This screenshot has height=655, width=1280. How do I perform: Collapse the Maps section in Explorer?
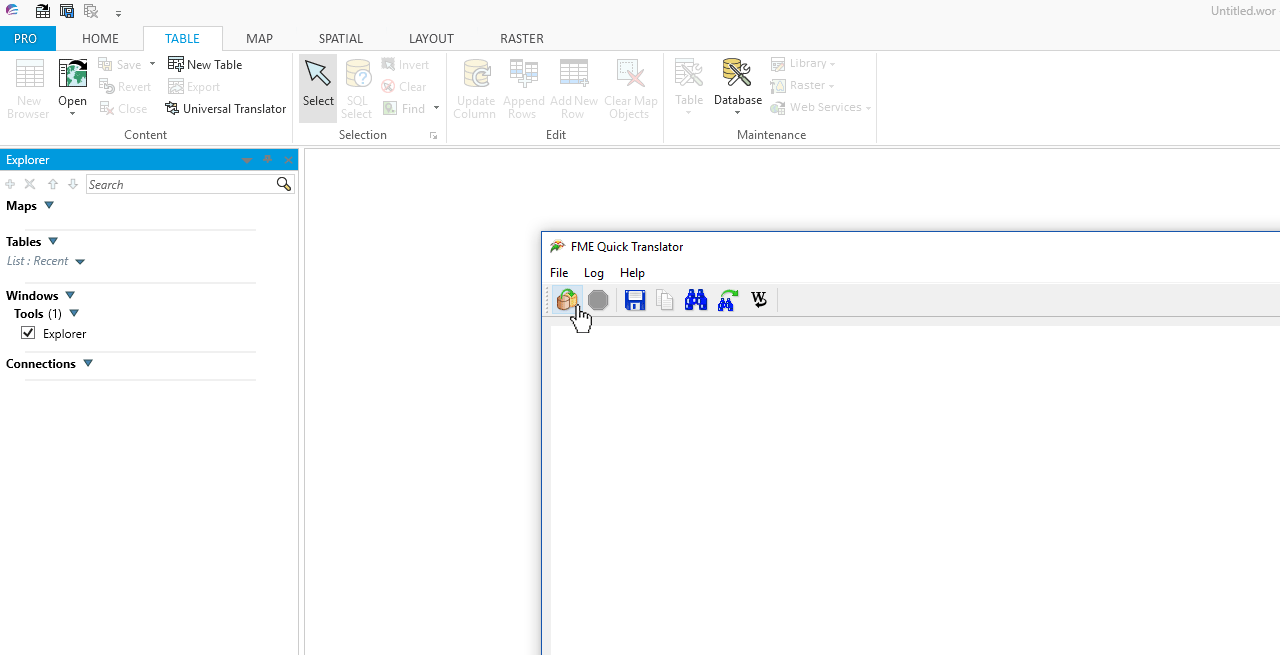click(x=49, y=205)
